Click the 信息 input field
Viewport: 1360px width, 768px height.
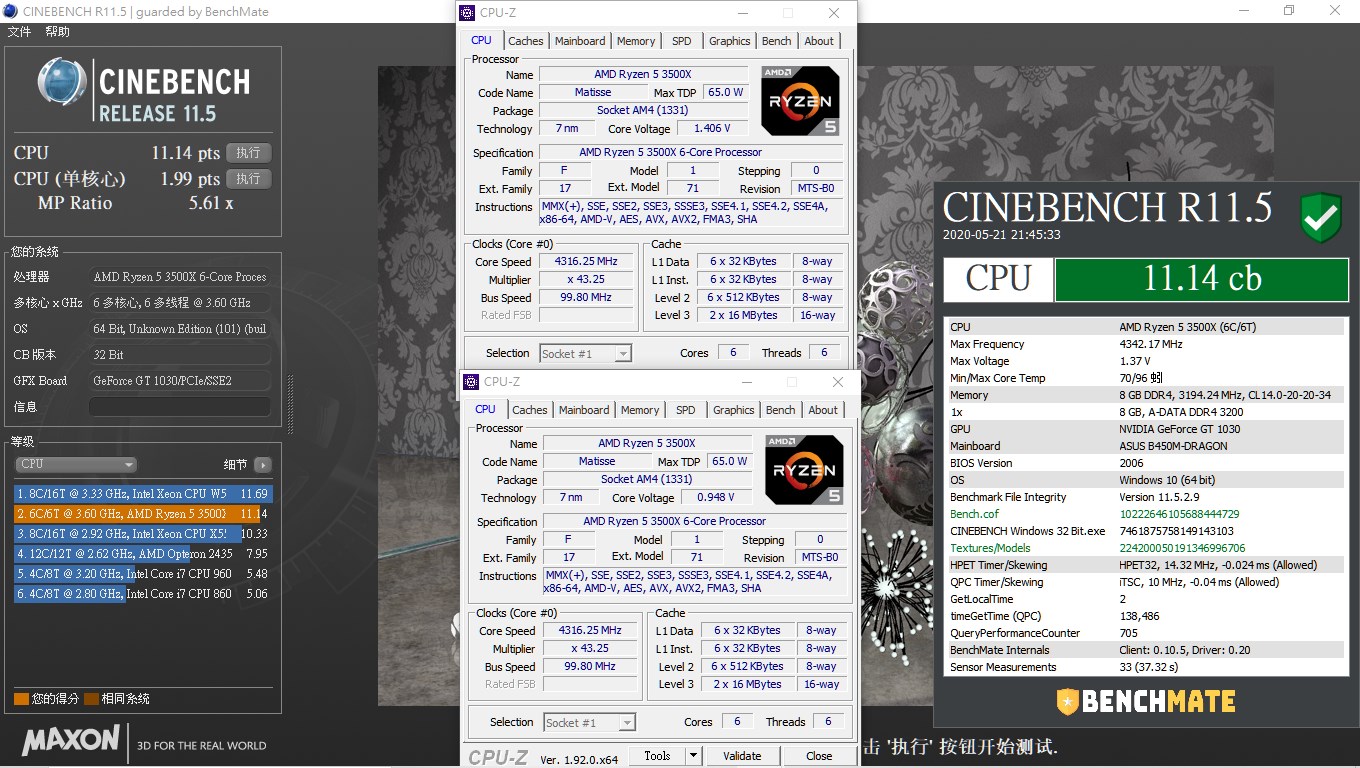(x=180, y=407)
